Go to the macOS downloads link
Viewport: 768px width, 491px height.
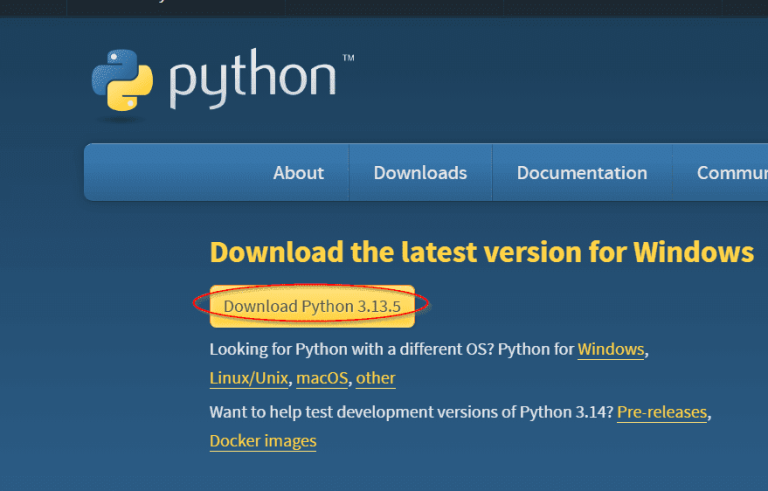click(321, 378)
